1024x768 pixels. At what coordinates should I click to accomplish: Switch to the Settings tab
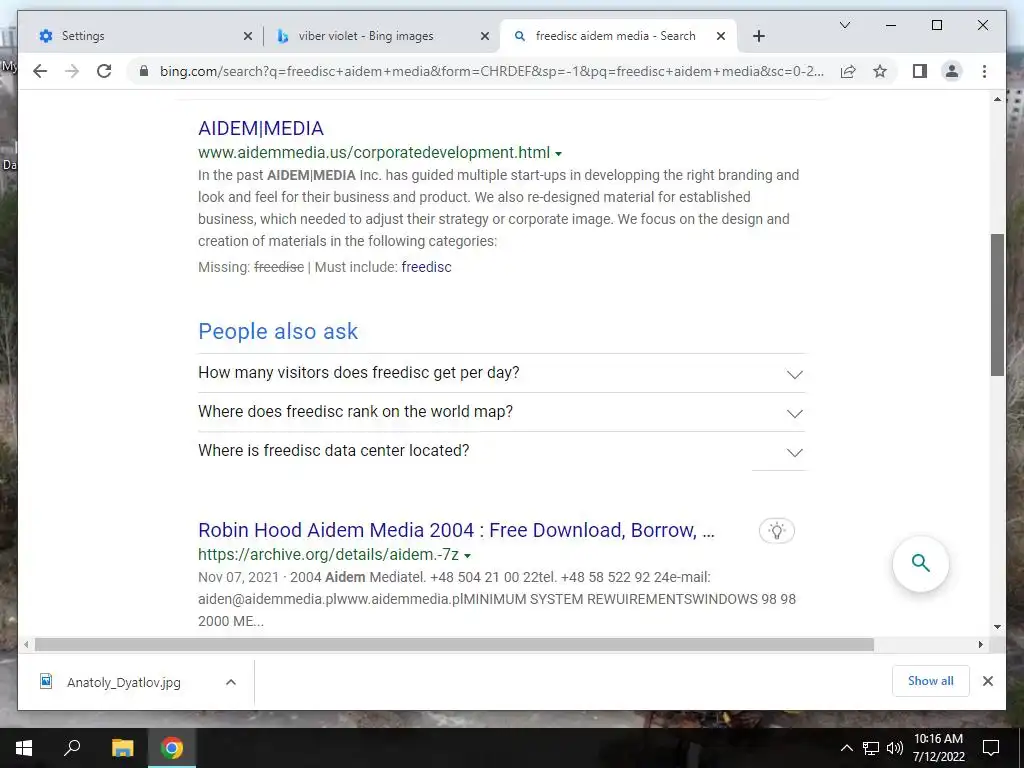(144, 36)
